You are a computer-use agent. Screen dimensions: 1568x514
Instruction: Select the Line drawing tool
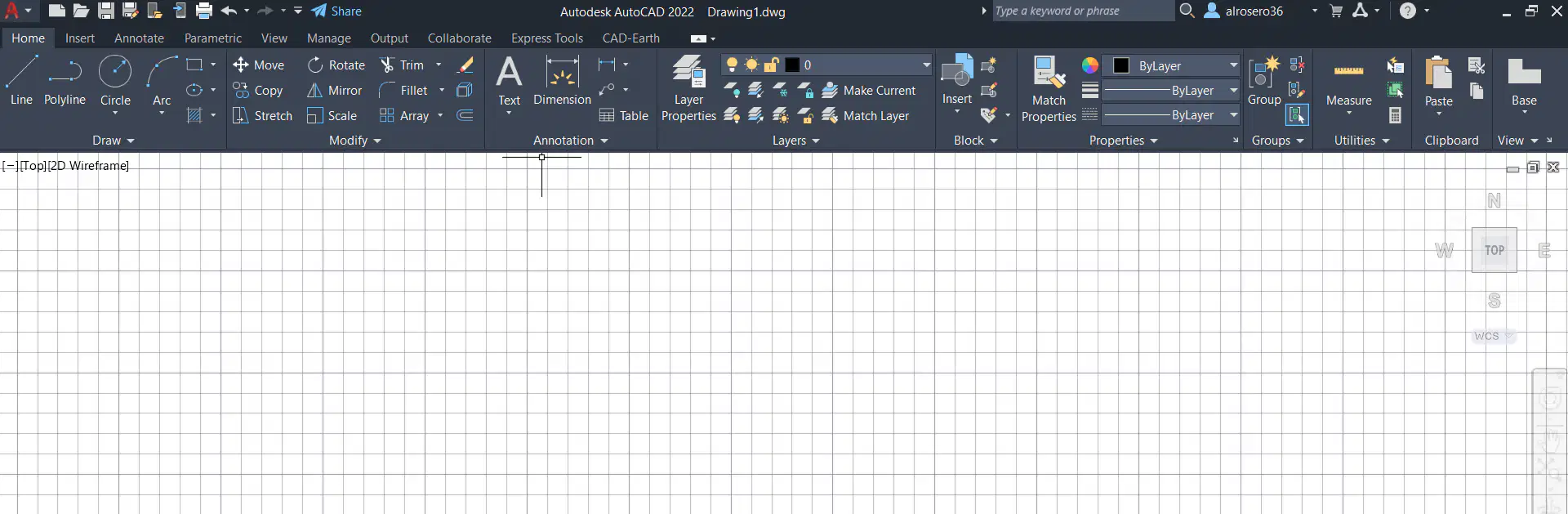pyautogui.click(x=21, y=81)
